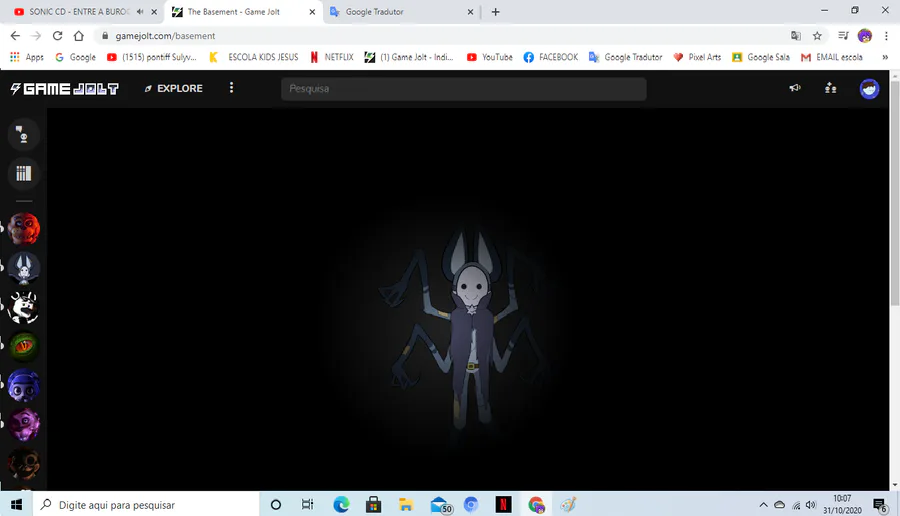
Task: Open the Netflix app on taskbar
Action: pos(503,505)
